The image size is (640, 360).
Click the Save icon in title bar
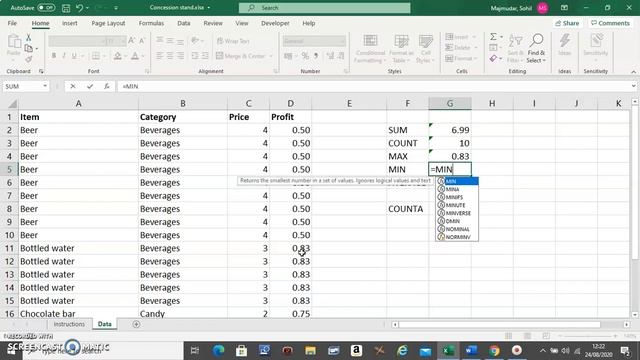click(x=66, y=8)
